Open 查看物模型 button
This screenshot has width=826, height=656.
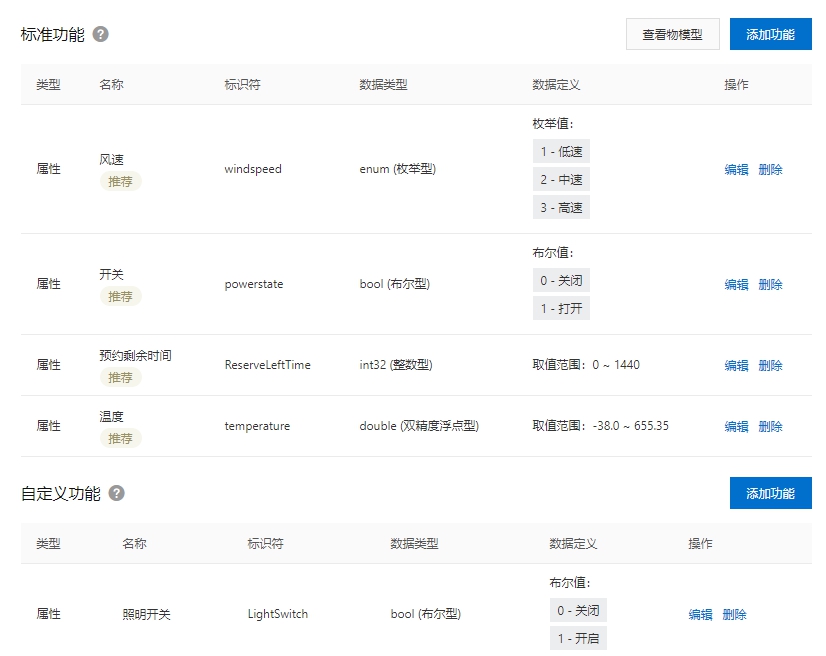coord(673,34)
